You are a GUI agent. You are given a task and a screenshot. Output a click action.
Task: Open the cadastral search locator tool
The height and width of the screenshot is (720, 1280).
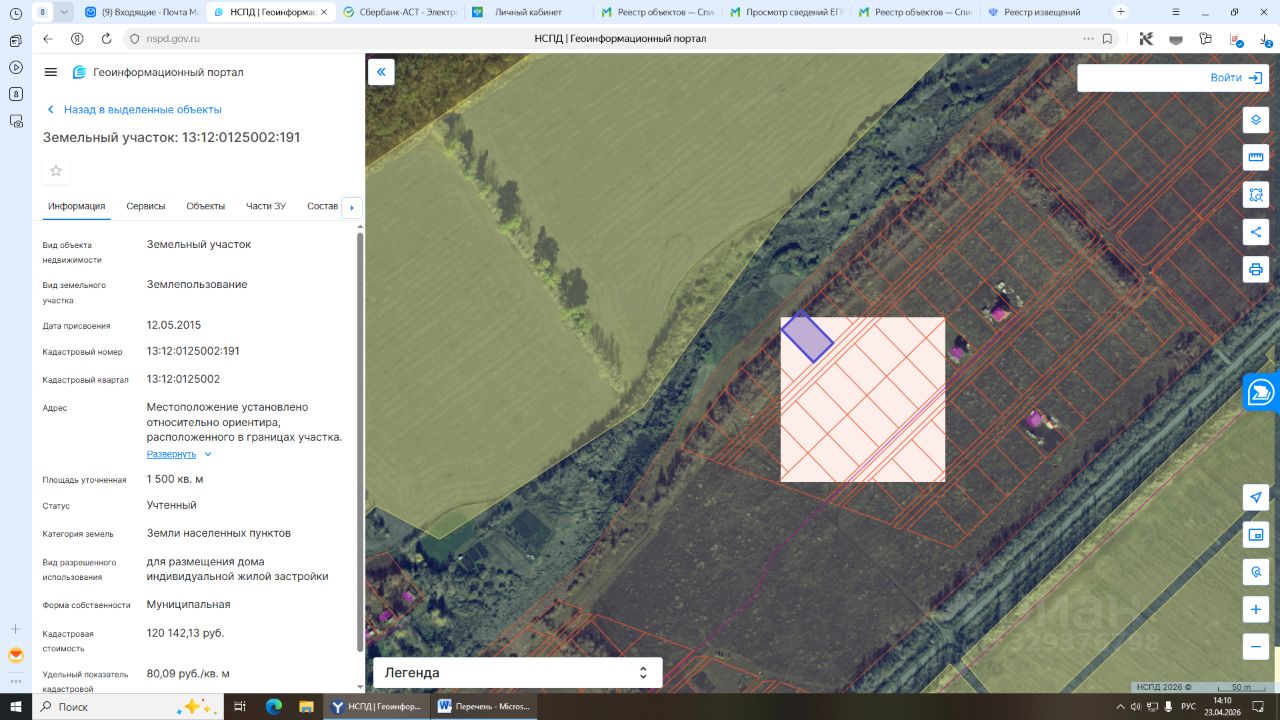[1256, 572]
